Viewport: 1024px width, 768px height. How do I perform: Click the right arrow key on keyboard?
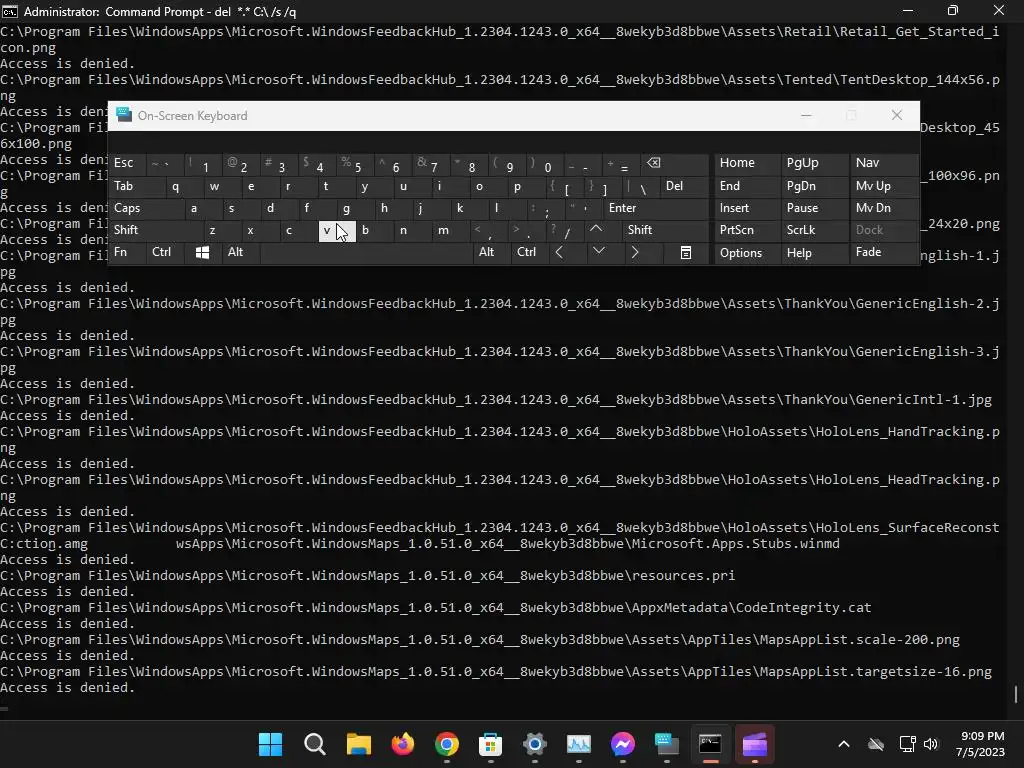click(x=635, y=252)
